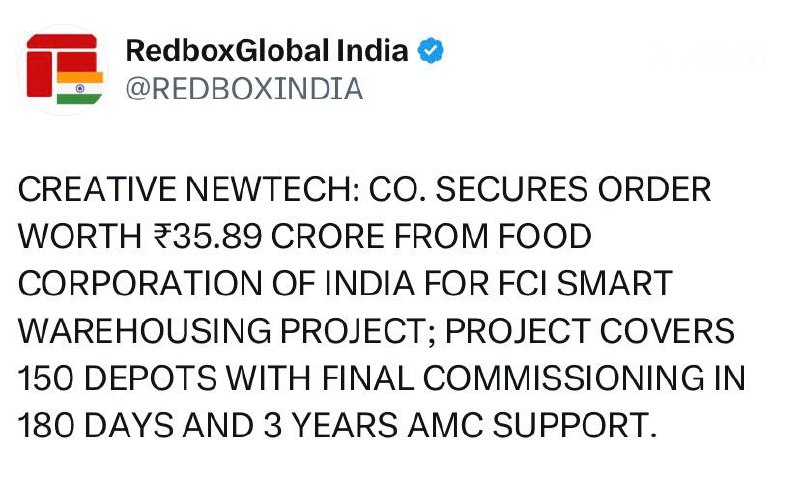Click the 150 DEPOTS text

(x=117, y=378)
